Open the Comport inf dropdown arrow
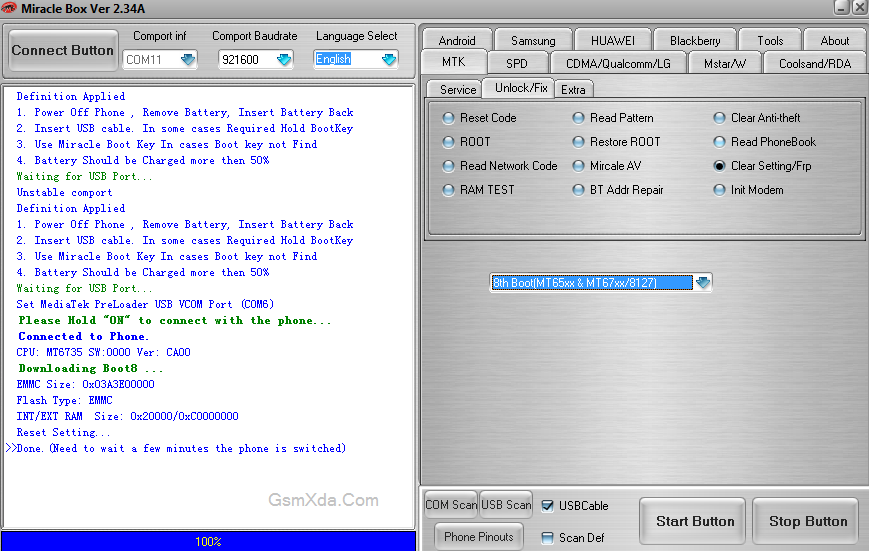The image size is (869, 551). coord(188,59)
